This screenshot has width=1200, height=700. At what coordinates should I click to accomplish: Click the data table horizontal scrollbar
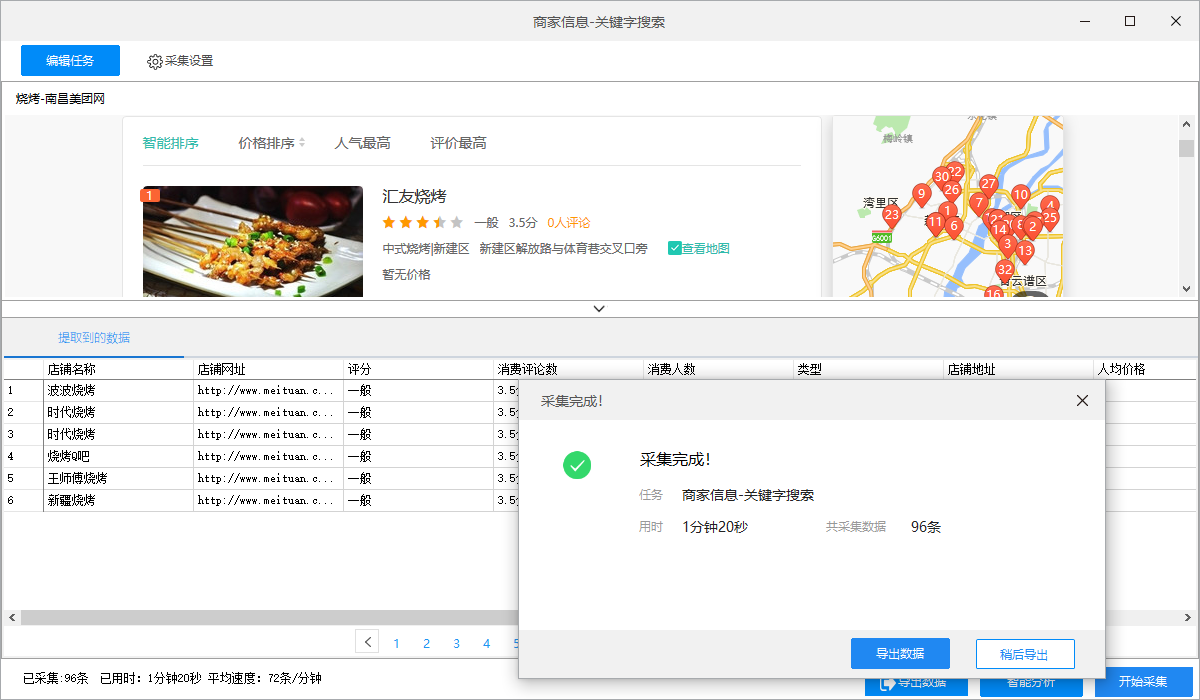270,618
